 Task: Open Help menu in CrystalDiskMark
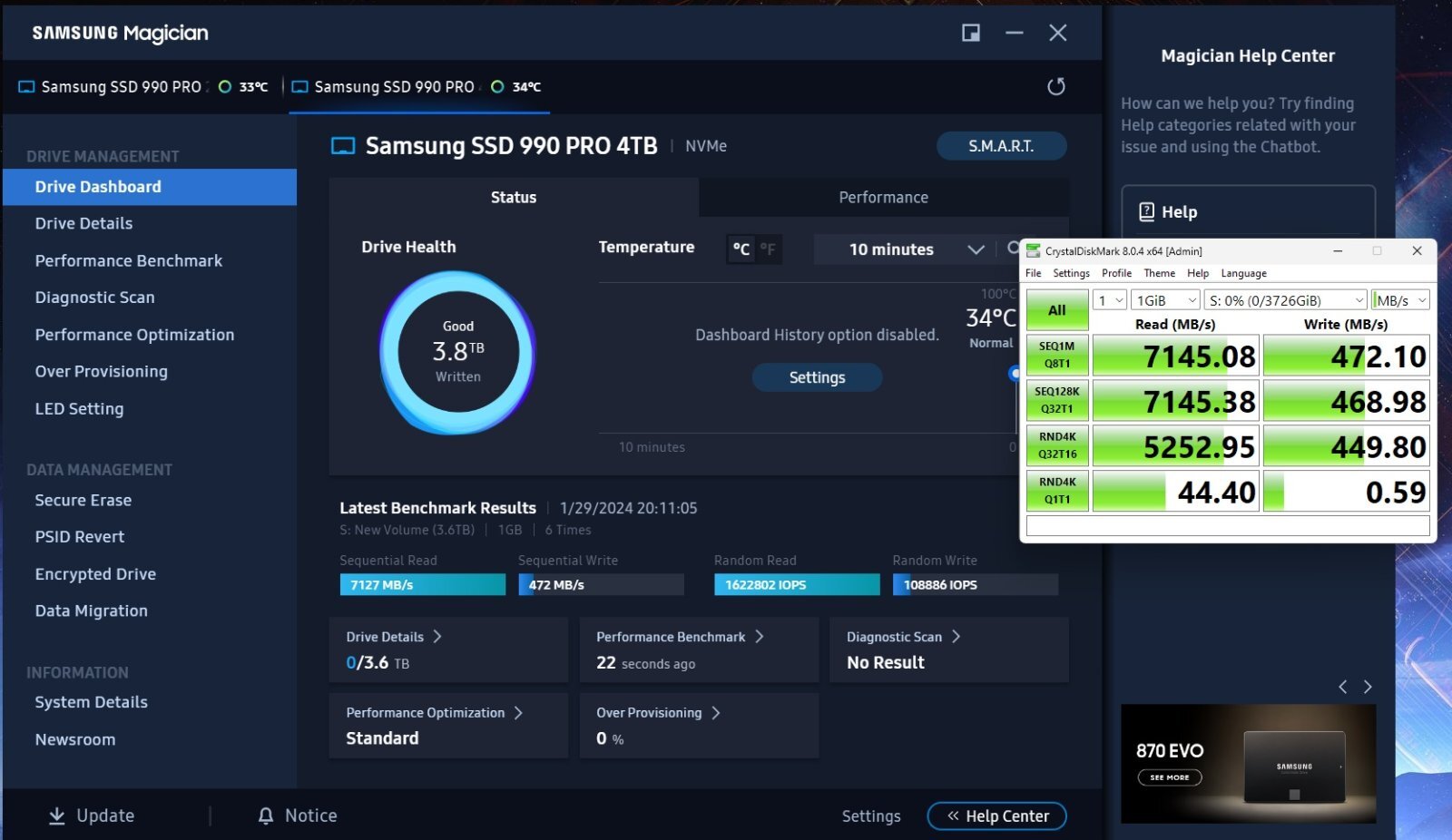[x=1198, y=273]
